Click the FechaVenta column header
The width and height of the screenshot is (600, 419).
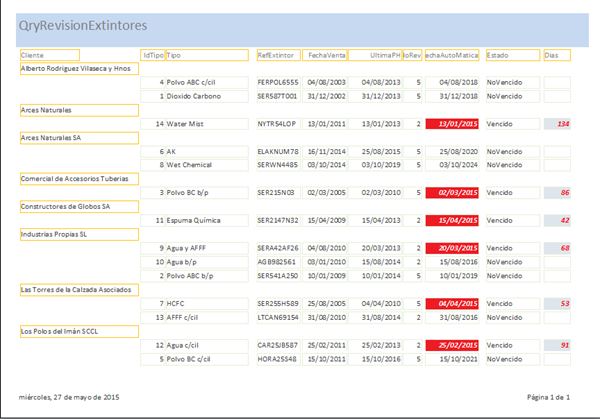pyautogui.click(x=327, y=55)
